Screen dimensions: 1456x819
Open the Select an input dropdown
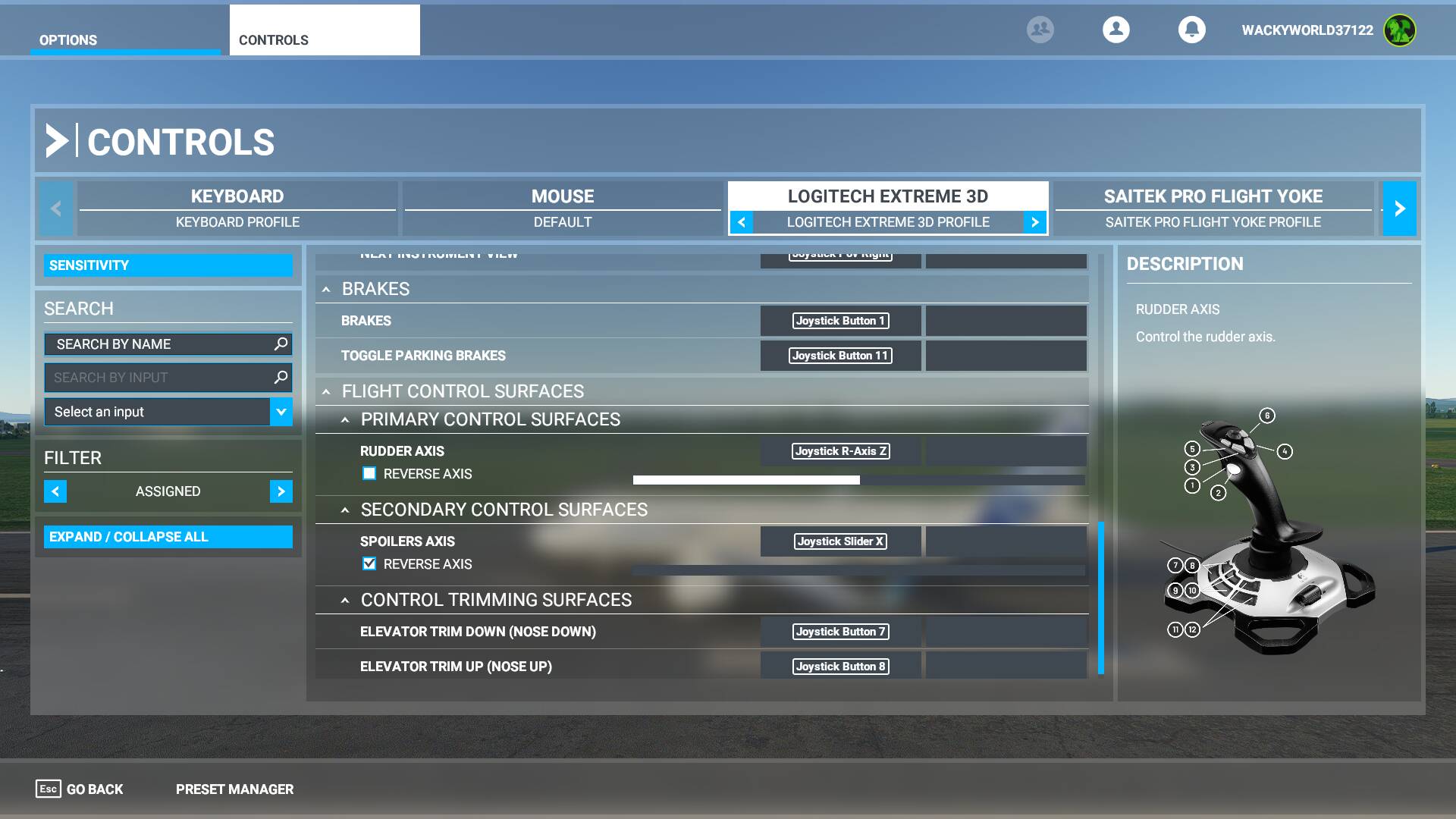click(x=281, y=412)
